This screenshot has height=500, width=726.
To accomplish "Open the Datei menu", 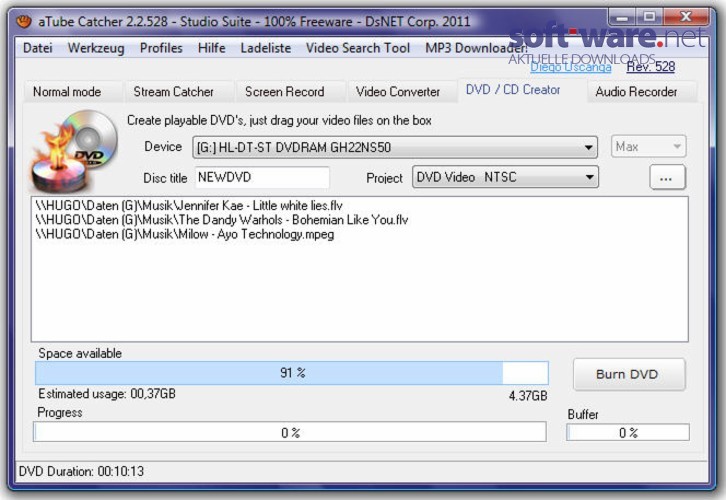I will (x=38, y=48).
